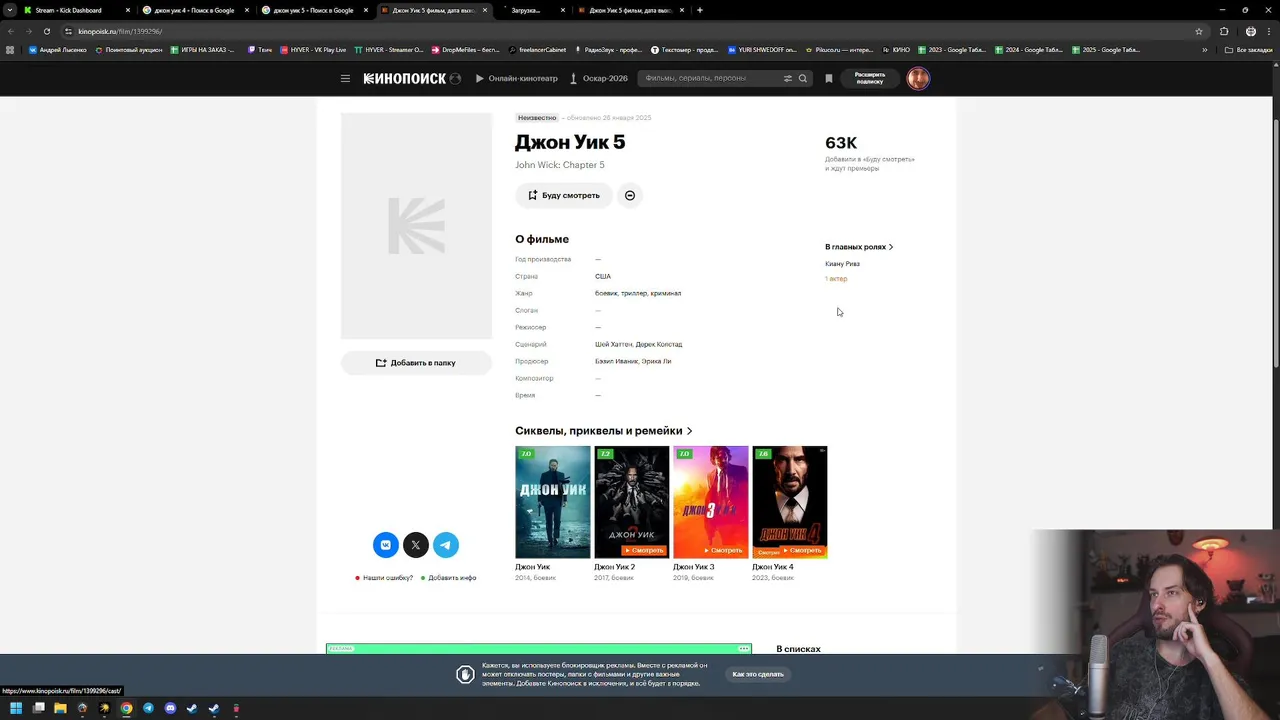Click the Как это сделать button

(758, 674)
